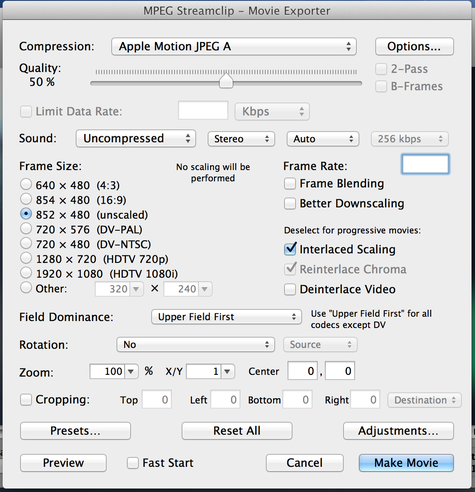Enable the Cropping checkbox
475x492 pixels.
(x=26, y=399)
